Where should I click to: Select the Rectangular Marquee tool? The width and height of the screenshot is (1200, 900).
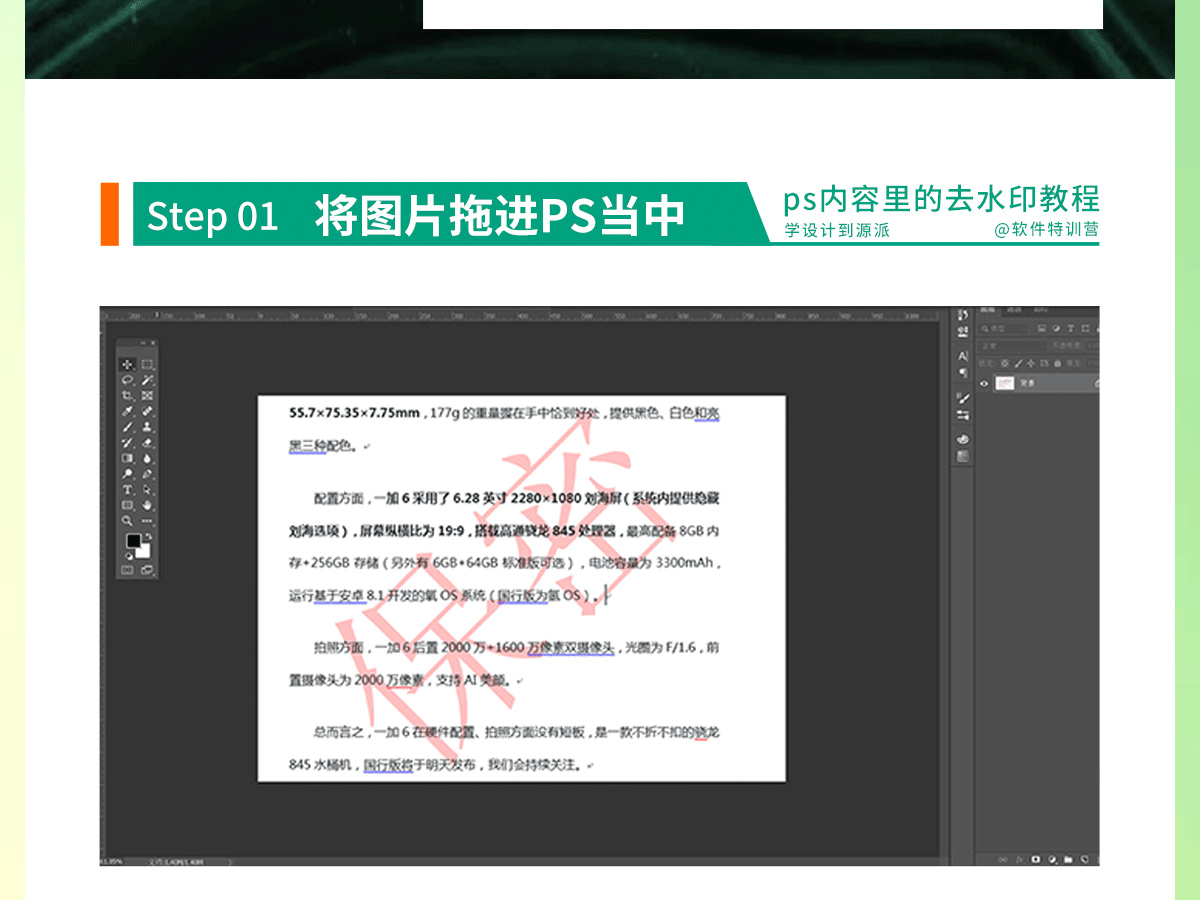(x=147, y=365)
